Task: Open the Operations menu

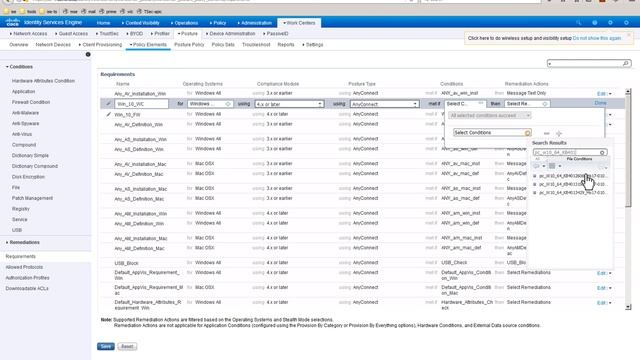Action: 184,23
